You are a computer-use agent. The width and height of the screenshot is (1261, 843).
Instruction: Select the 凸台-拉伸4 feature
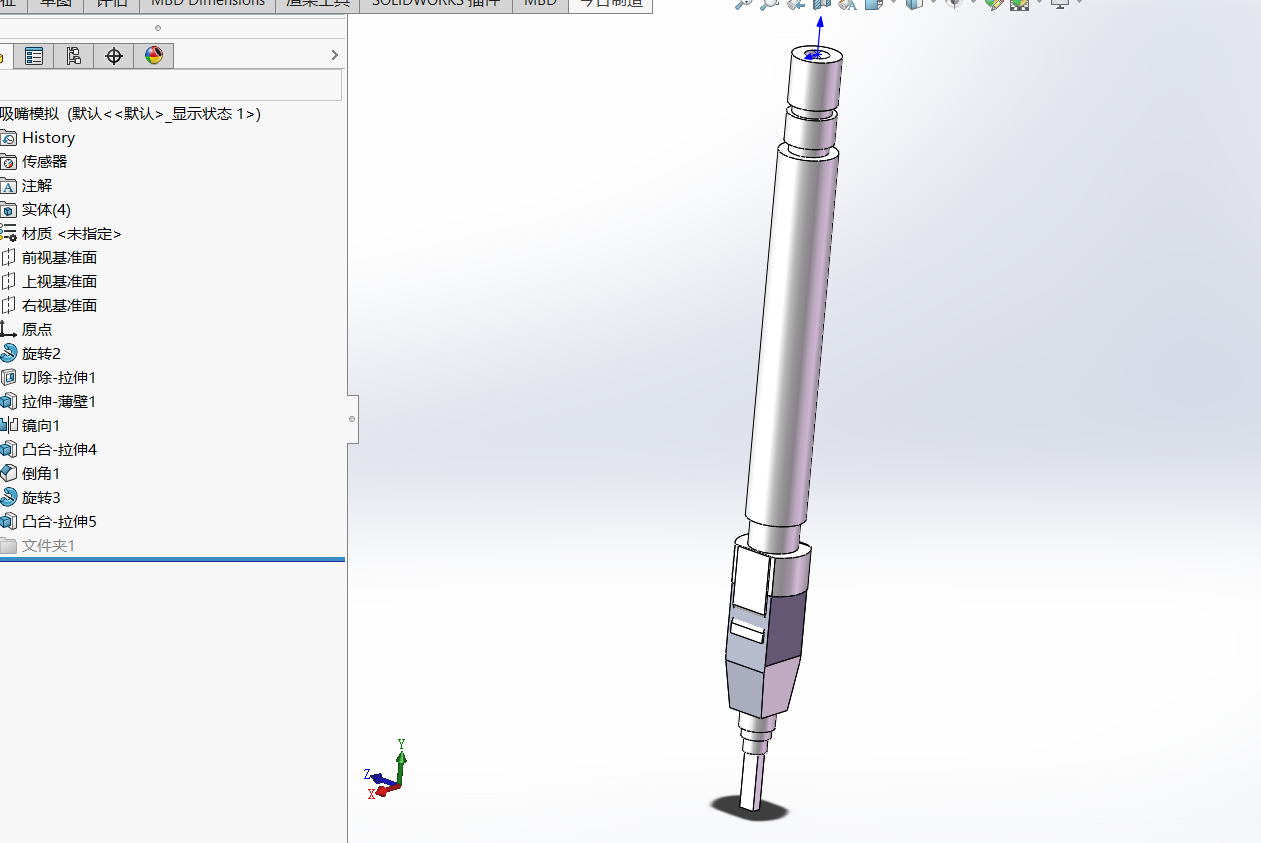pos(59,450)
